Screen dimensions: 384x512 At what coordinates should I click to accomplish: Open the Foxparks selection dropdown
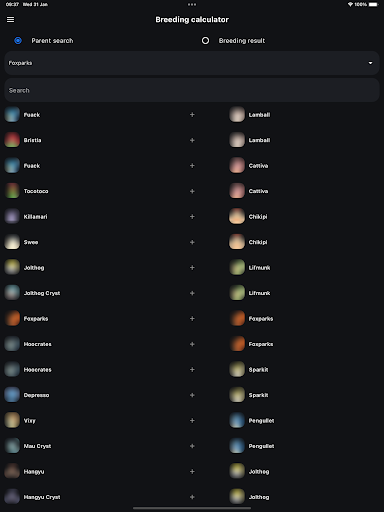[192, 63]
